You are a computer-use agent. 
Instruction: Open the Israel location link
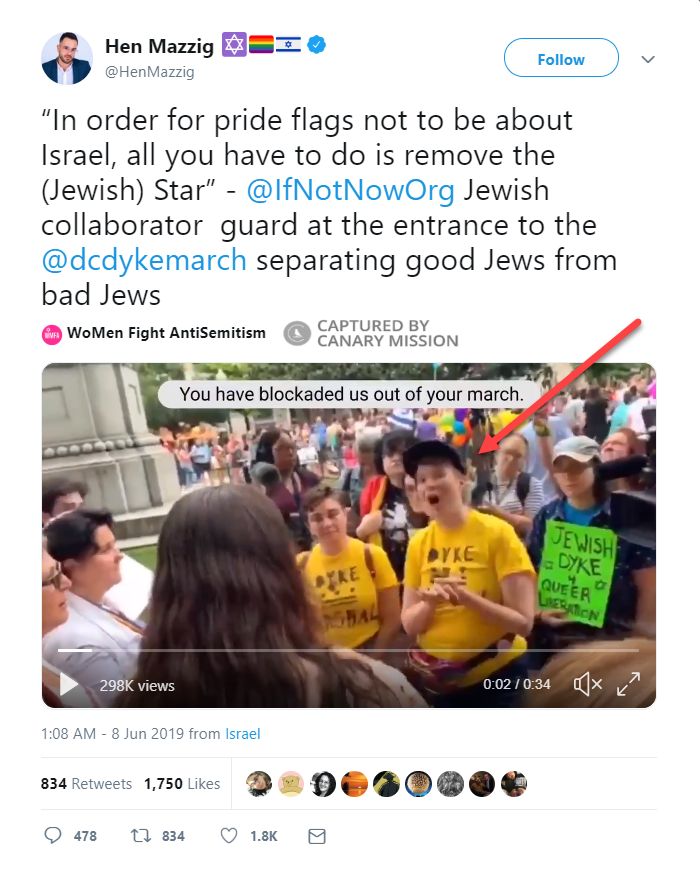(x=242, y=734)
